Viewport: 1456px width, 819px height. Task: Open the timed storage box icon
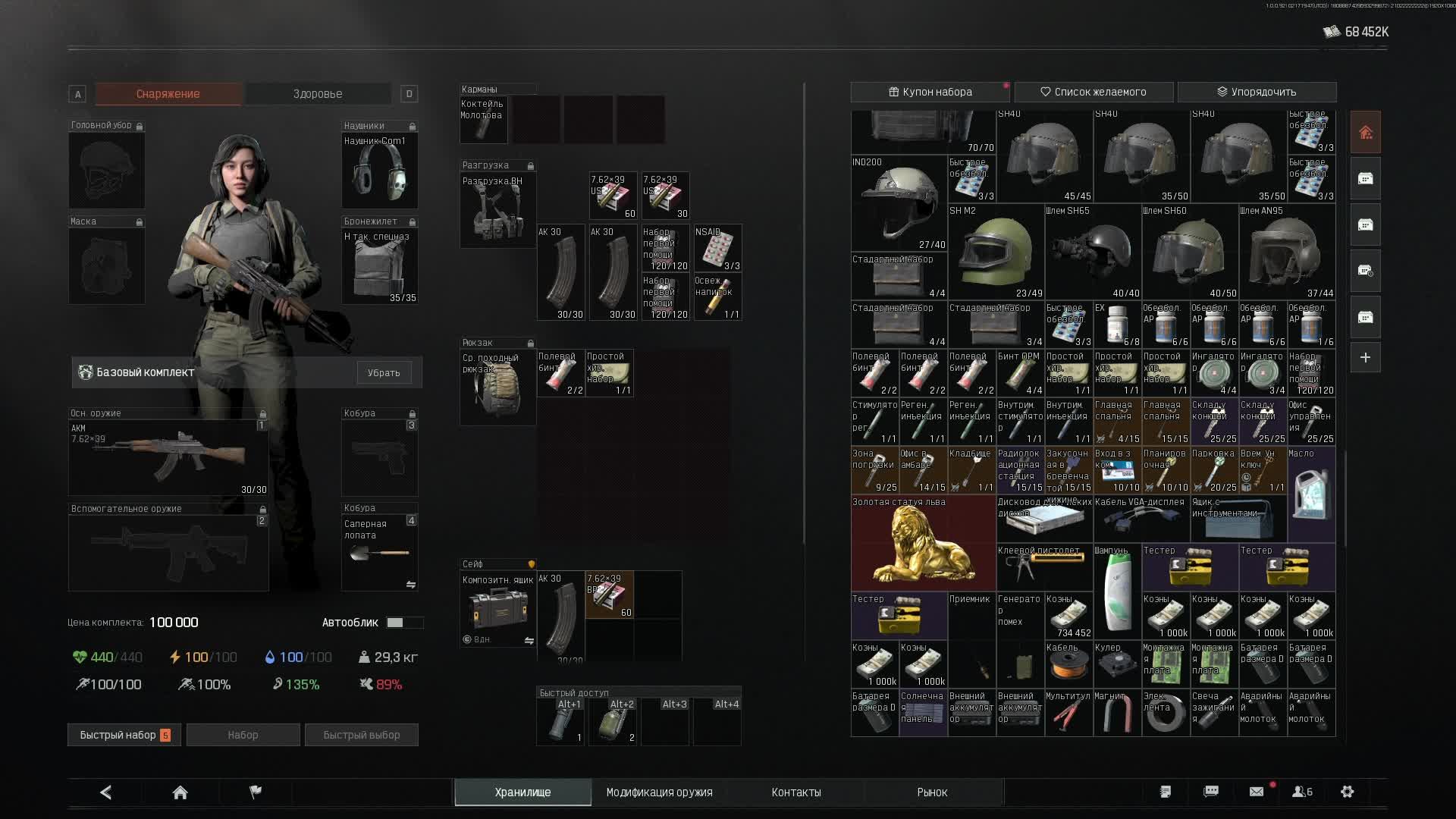pyautogui.click(x=1365, y=271)
